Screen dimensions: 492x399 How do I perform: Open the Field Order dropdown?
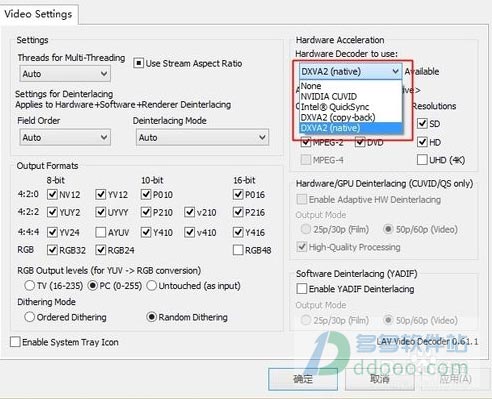pyautogui.click(x=65, y=137)
